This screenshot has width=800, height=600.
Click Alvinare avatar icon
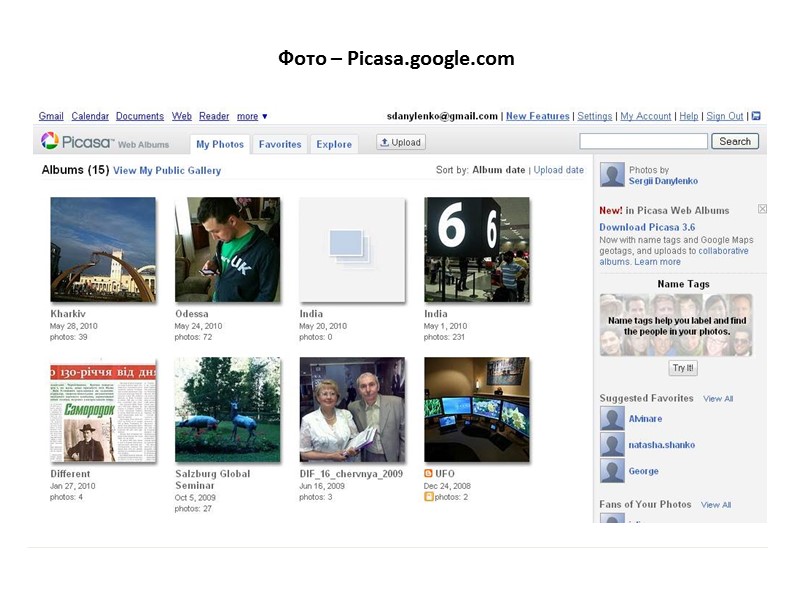pyautogui.click(x=612, y=418)
